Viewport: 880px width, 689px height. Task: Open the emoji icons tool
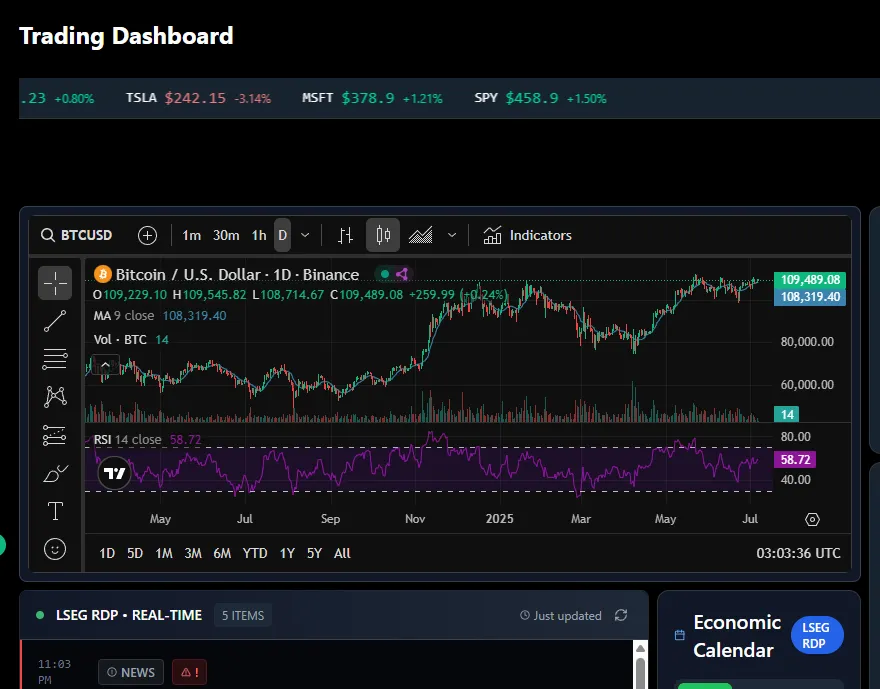coord(55,549)
